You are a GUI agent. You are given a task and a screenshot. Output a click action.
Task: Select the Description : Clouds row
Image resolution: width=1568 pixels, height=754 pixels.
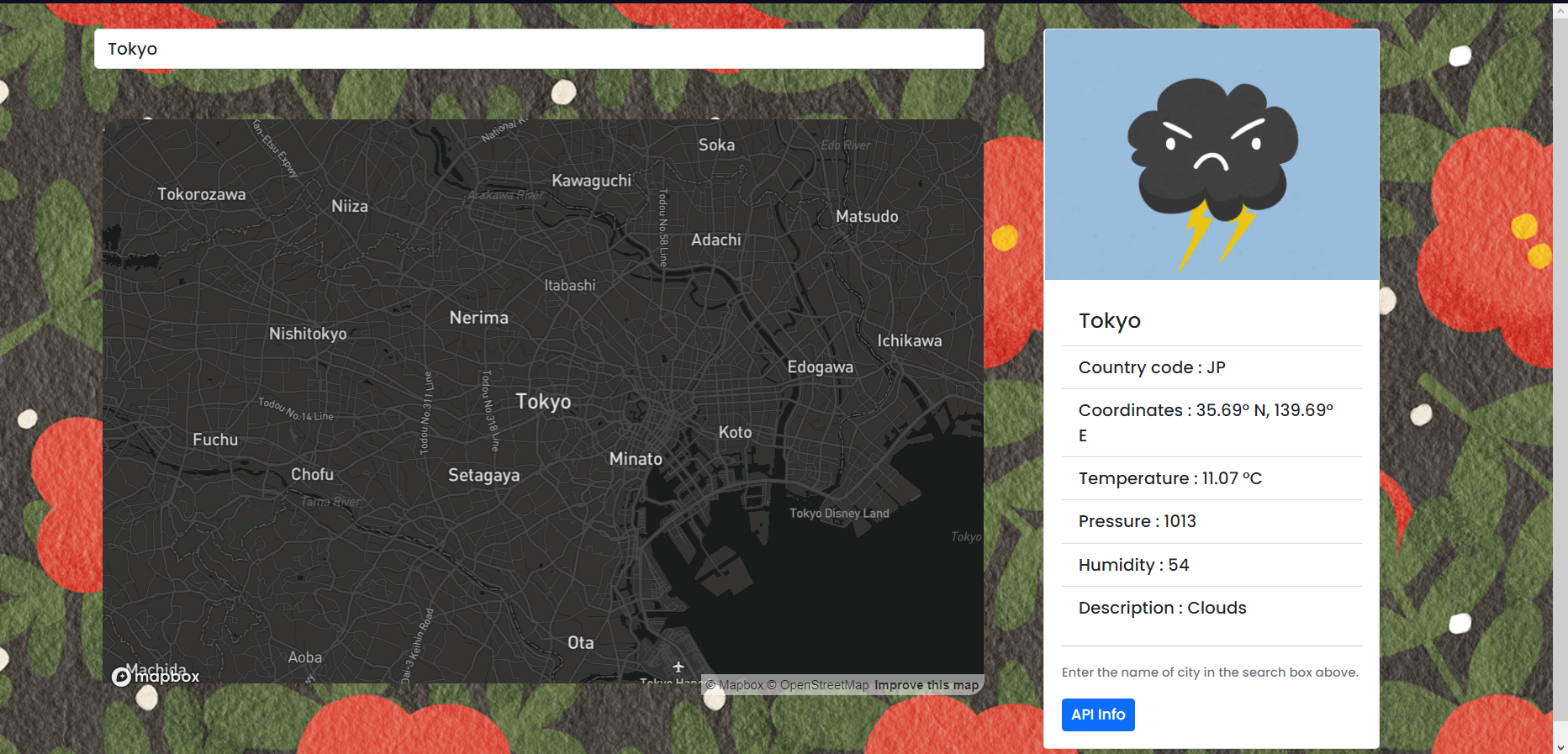(1212, 608)
